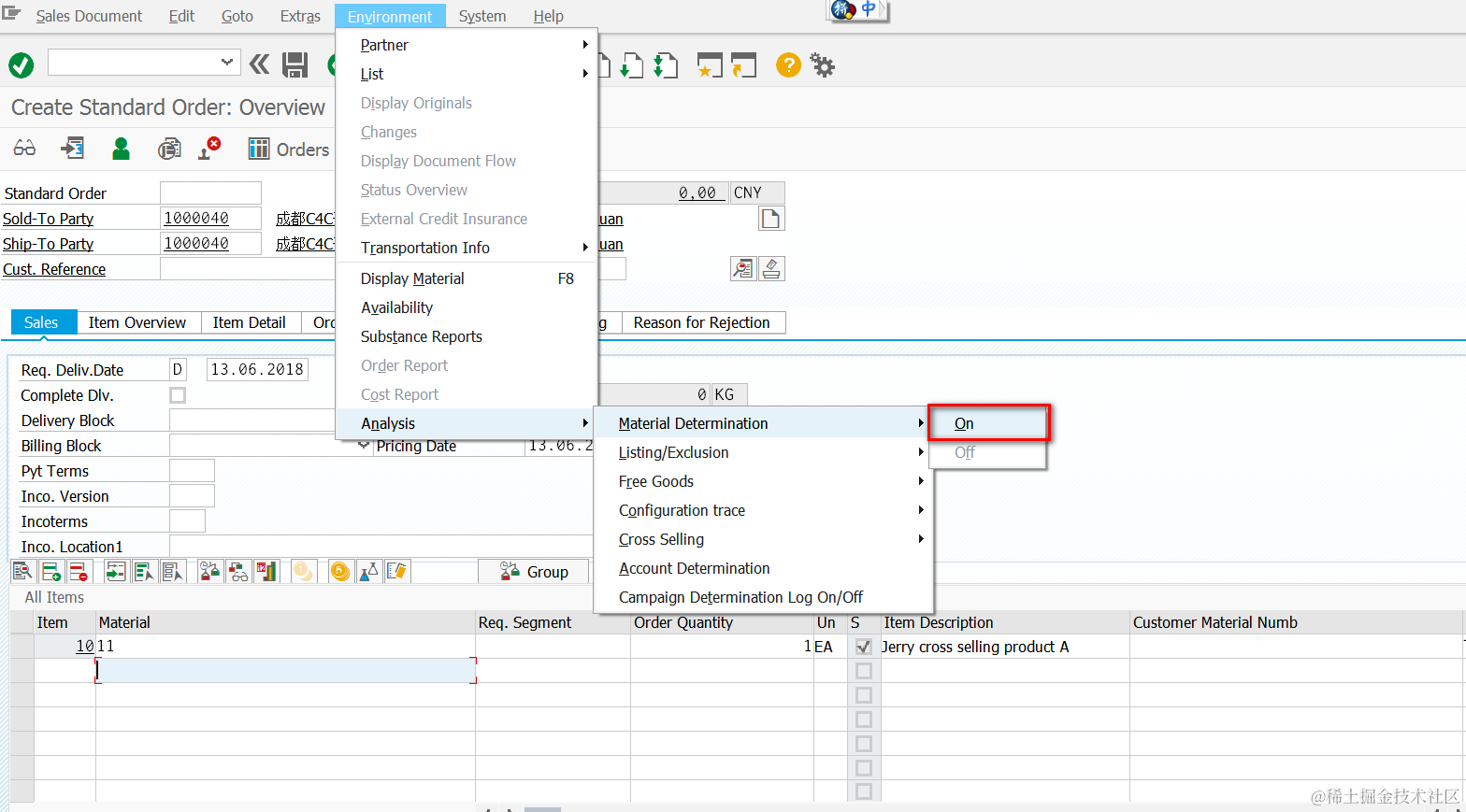Choose Account Determination menu entry
Screen dimensions: 1466x812
click(x=763, y=568)
